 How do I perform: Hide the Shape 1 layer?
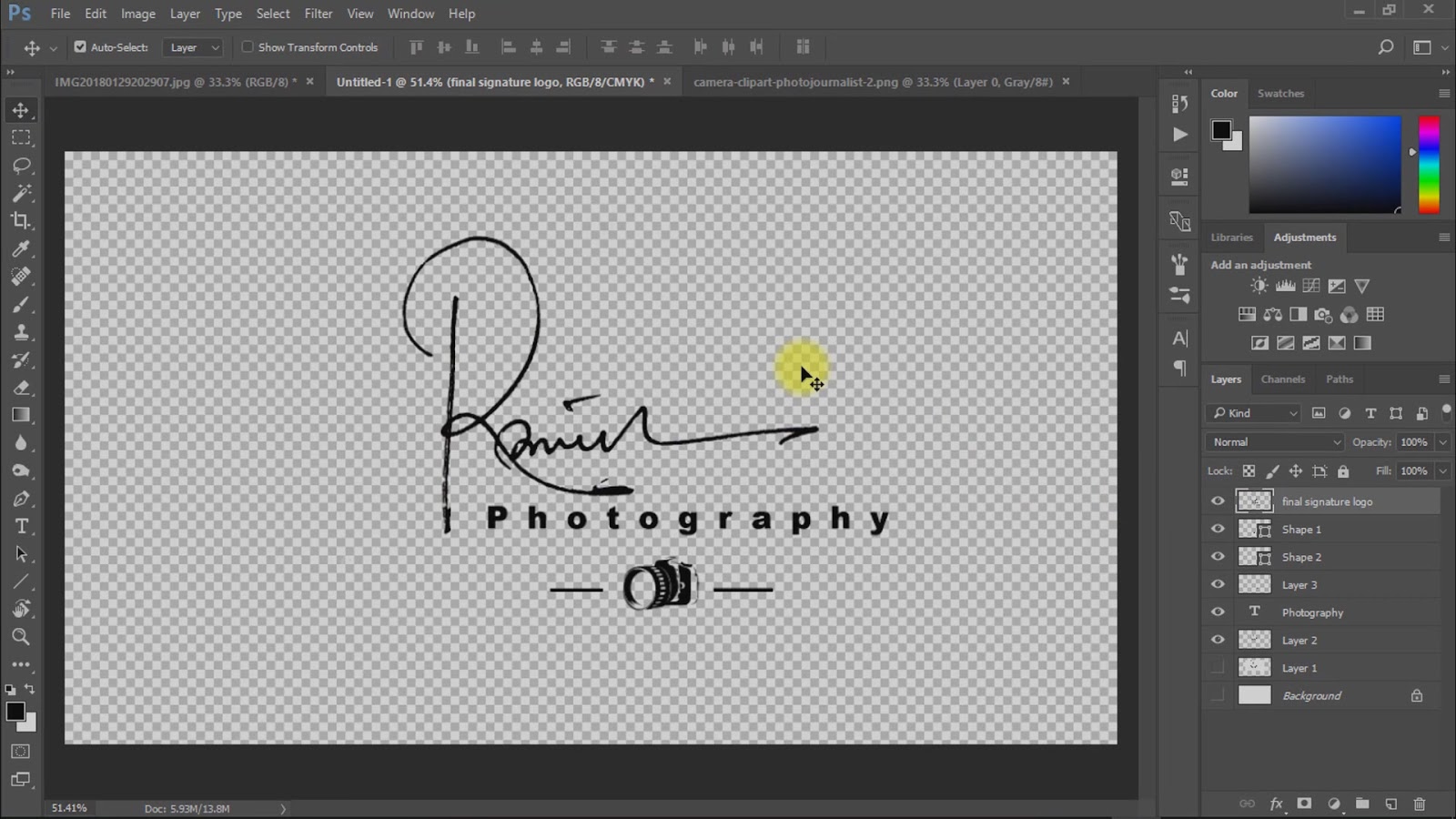coord(1218,529)
